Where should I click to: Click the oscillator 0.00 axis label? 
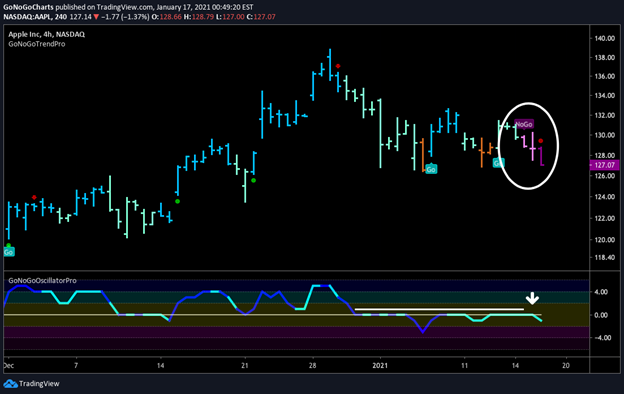click(601, 315)
